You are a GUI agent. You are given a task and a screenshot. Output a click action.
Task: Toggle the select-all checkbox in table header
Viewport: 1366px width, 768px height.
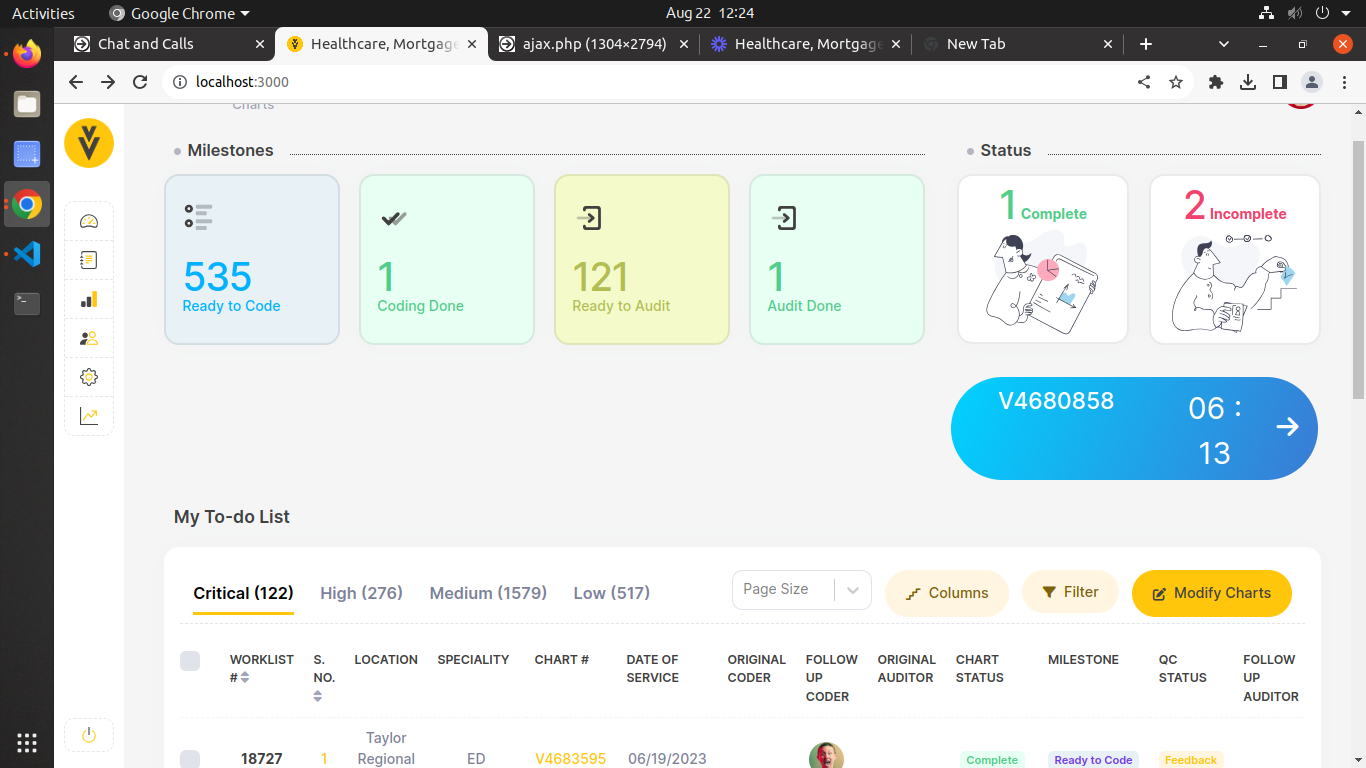[x=190, y=660]
